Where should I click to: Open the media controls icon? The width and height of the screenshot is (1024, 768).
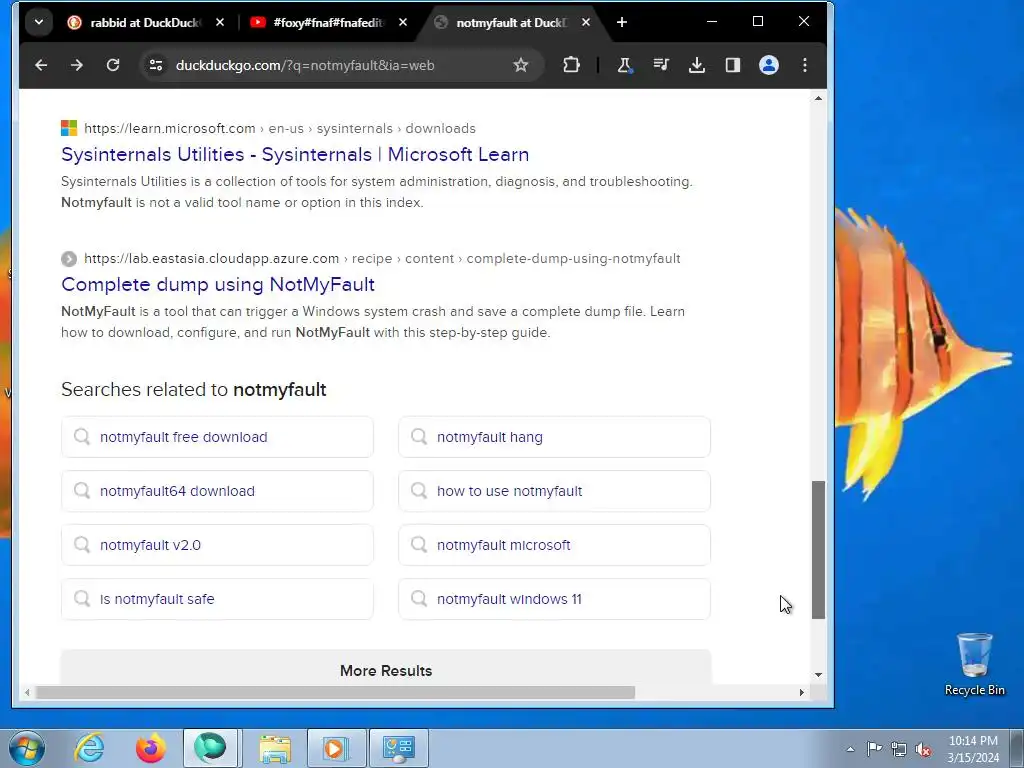coord(661,65)
